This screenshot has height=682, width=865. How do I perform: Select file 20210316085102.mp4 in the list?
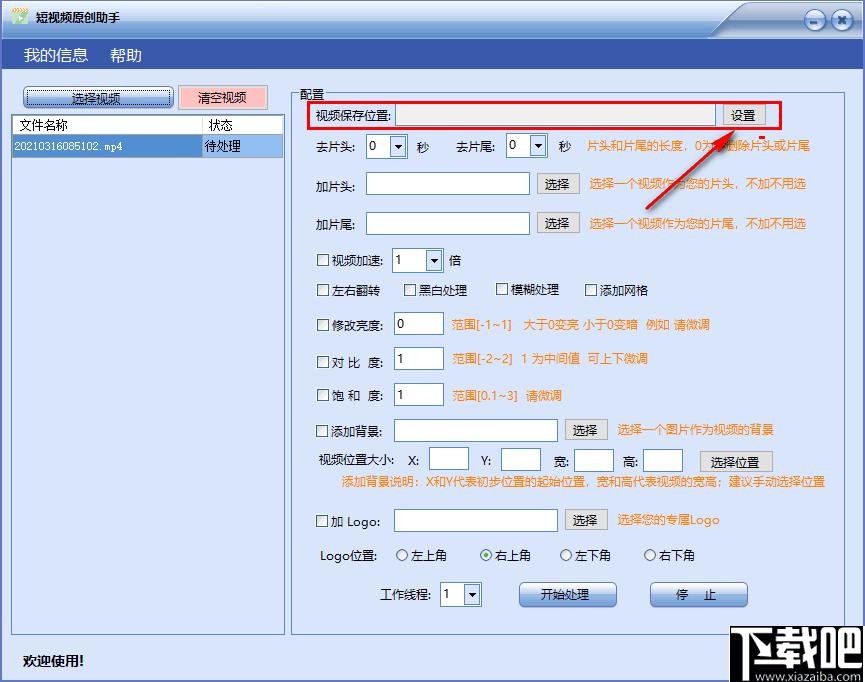pyautogui.click(x=107, y=146)
